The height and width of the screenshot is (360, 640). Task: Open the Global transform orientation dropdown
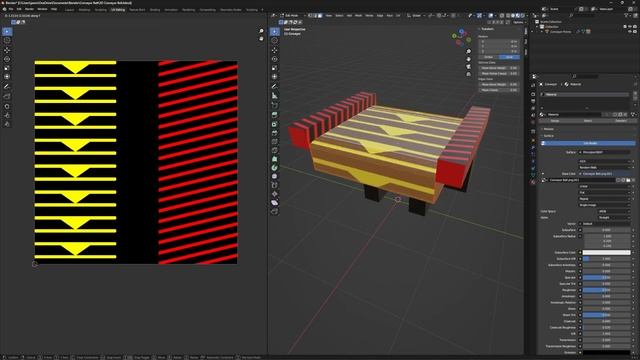click(416, 16)
